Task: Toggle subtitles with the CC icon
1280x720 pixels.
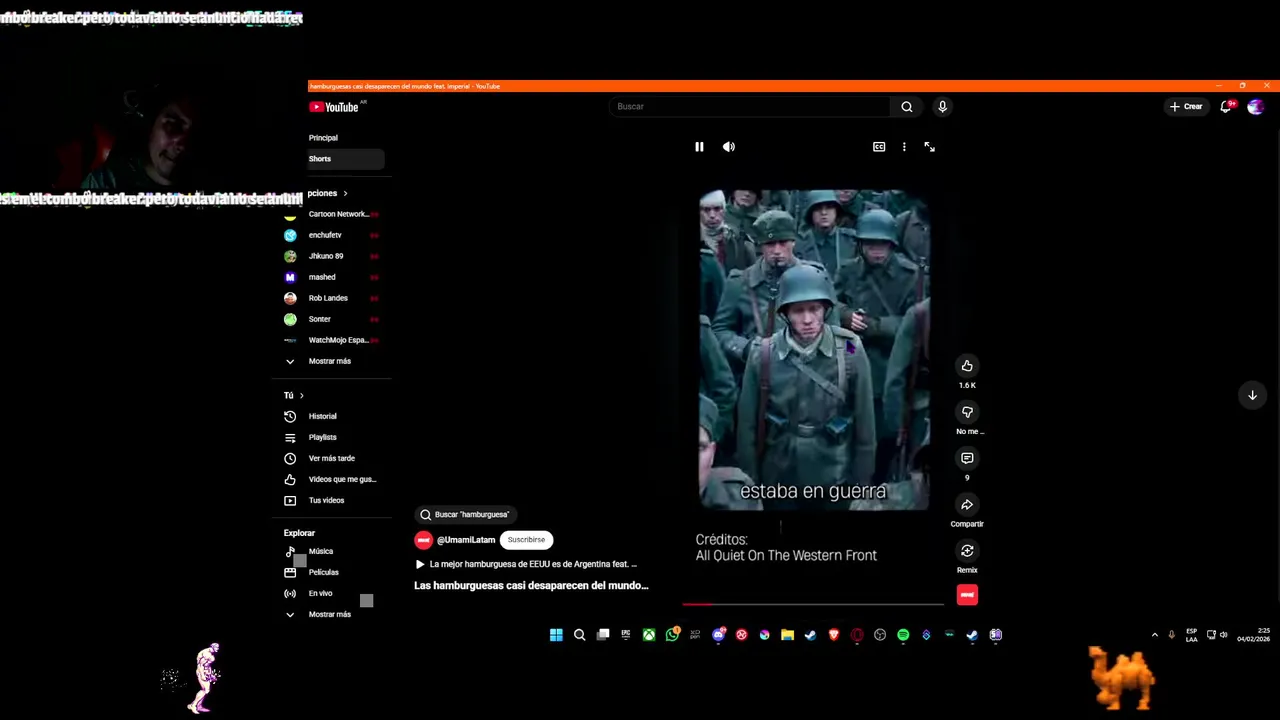Action: pyautogui.click(x=879, y=147)
